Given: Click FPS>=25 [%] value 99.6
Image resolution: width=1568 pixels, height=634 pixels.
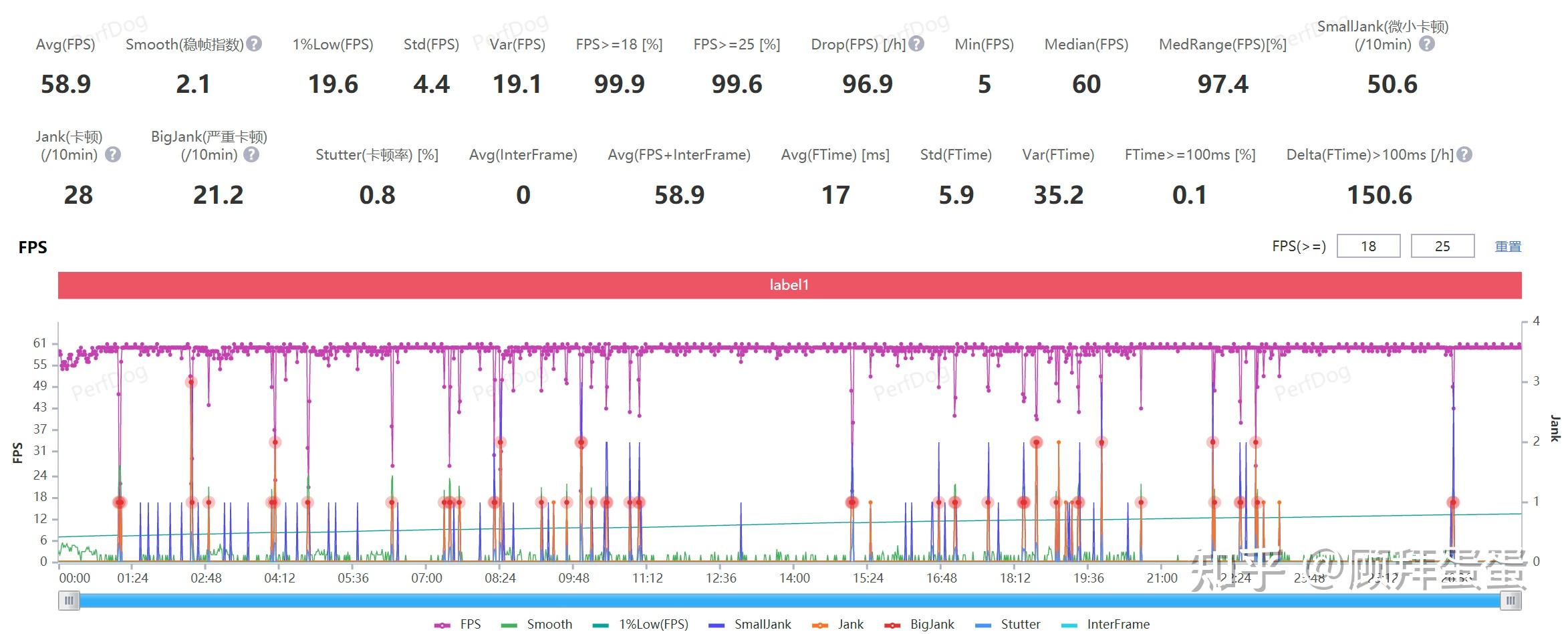Looking at the screenshot, I should [737, 84].
